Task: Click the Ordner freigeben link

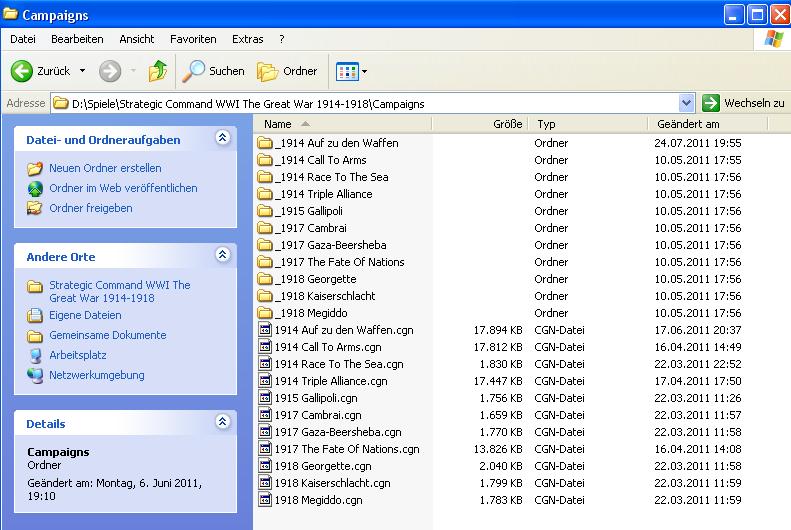Action: [x=91, y=208]
